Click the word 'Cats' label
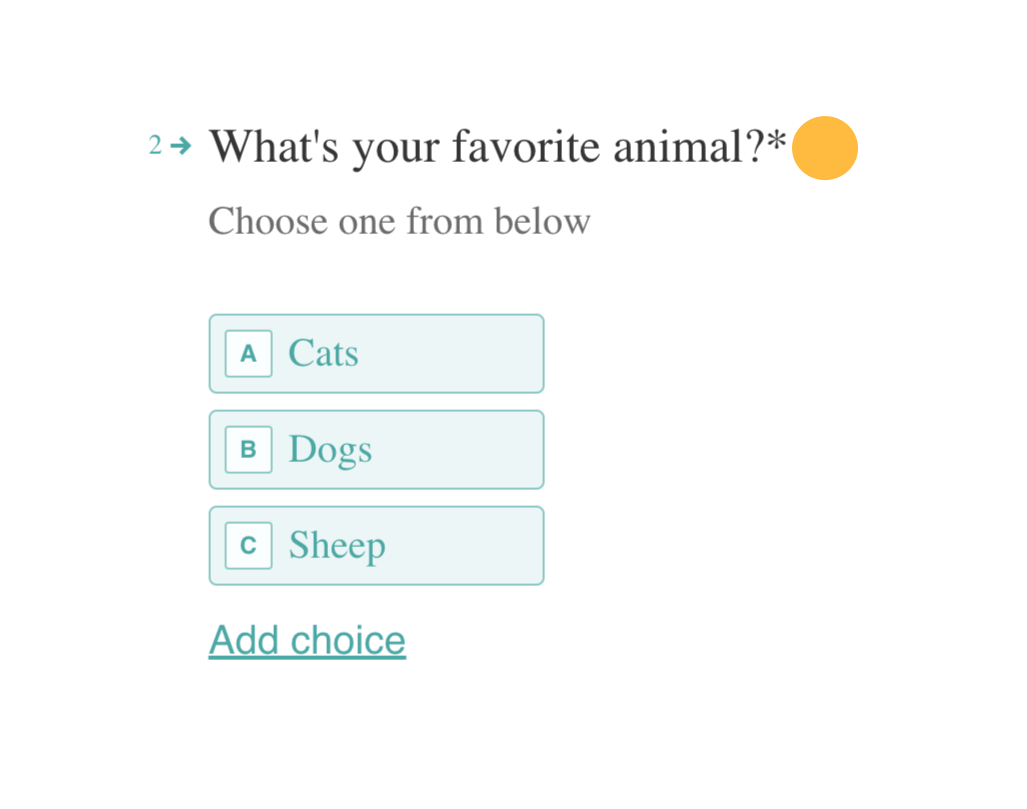The width and height of the screenshot is (1027, 809). tap(324, 353)
